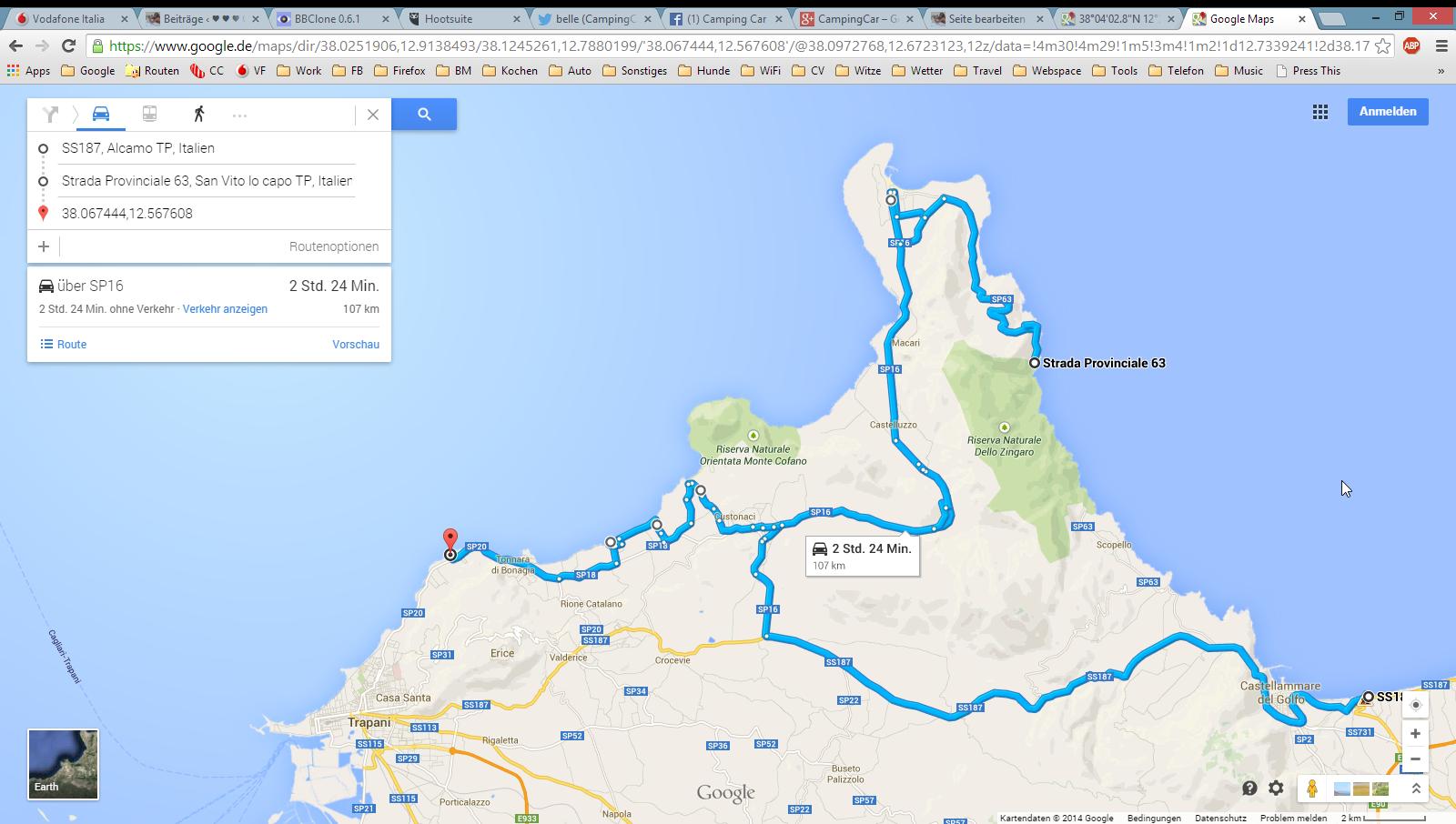Click the browser forward arrow
The width and height of the screenshot is (1456, 824).
42,45
